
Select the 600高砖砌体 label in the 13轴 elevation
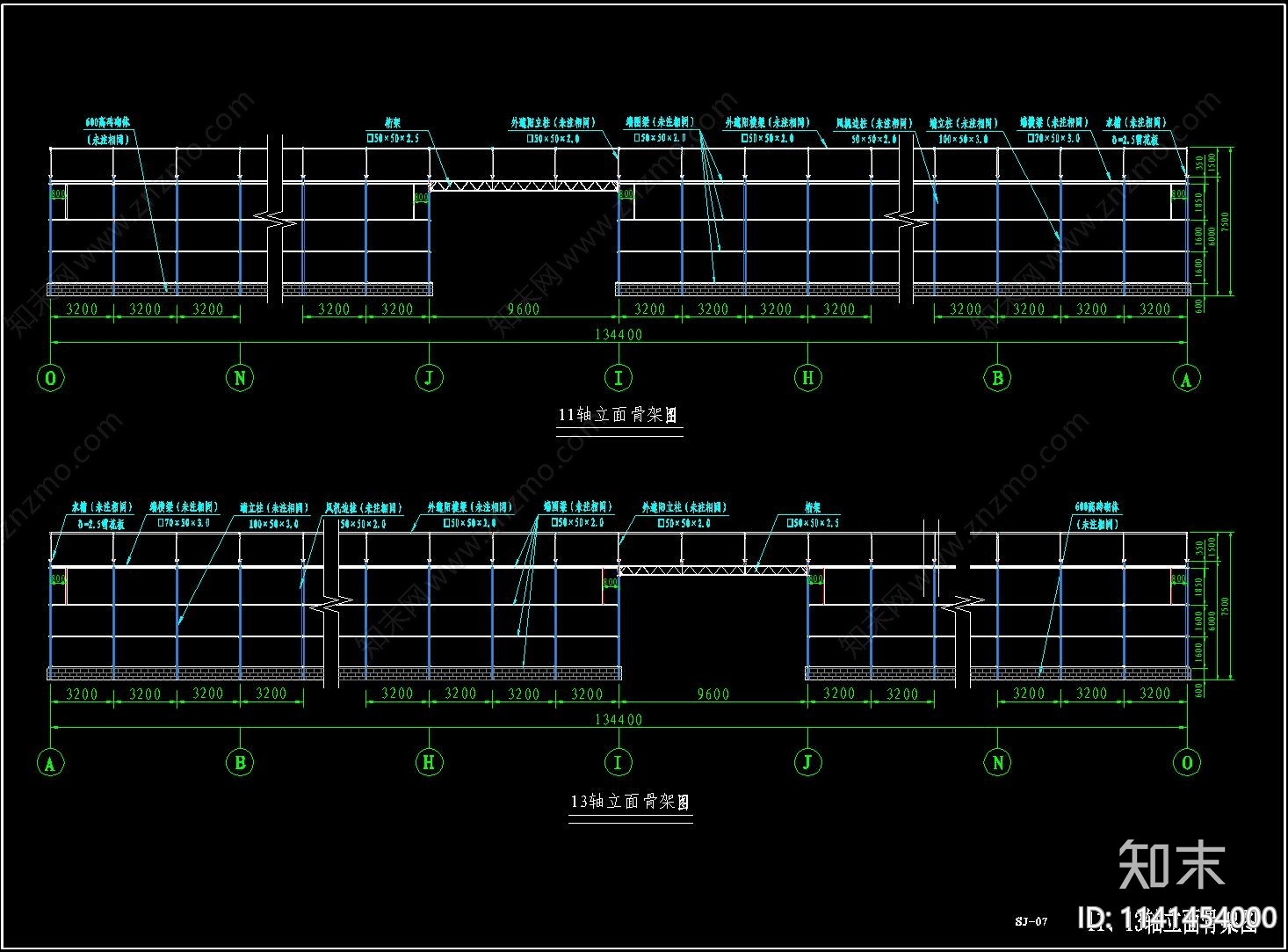click(x=1097, y=507)
